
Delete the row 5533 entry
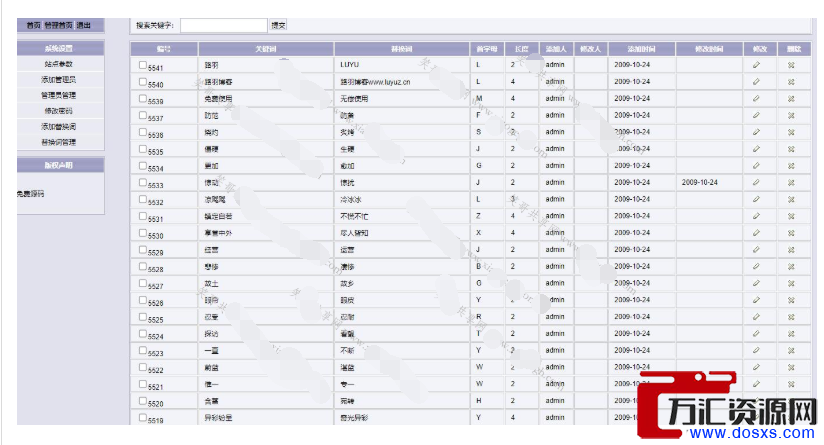(x=791, y=183)
